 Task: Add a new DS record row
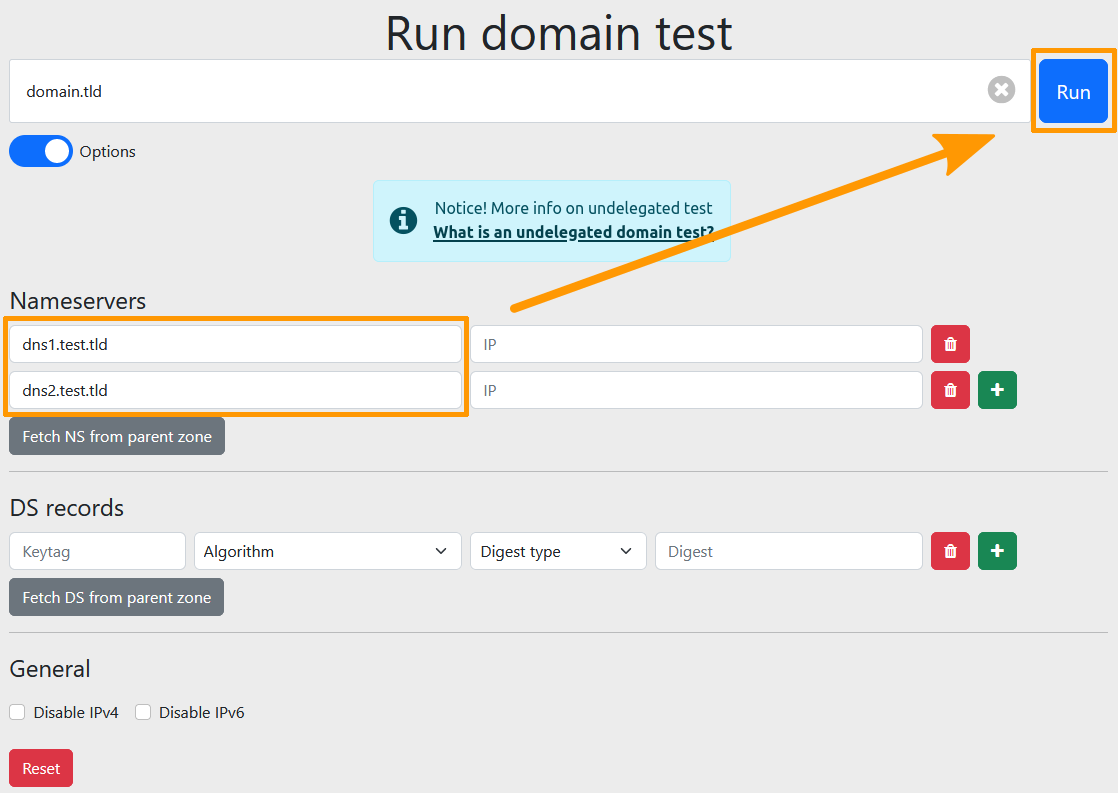[996, 551]
